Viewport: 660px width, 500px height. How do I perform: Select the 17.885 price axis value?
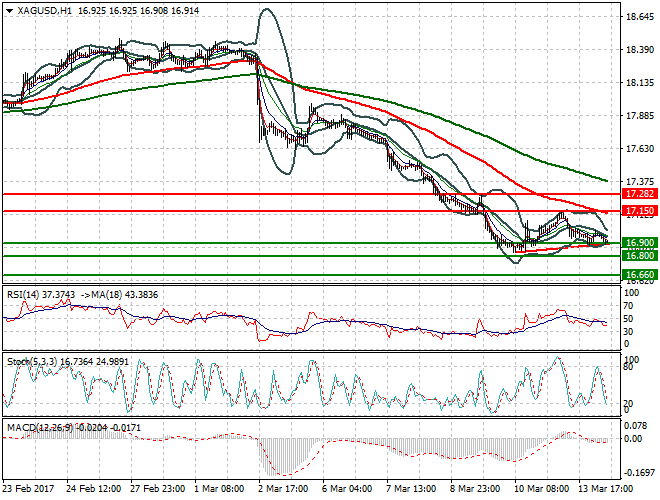(640, 116)
